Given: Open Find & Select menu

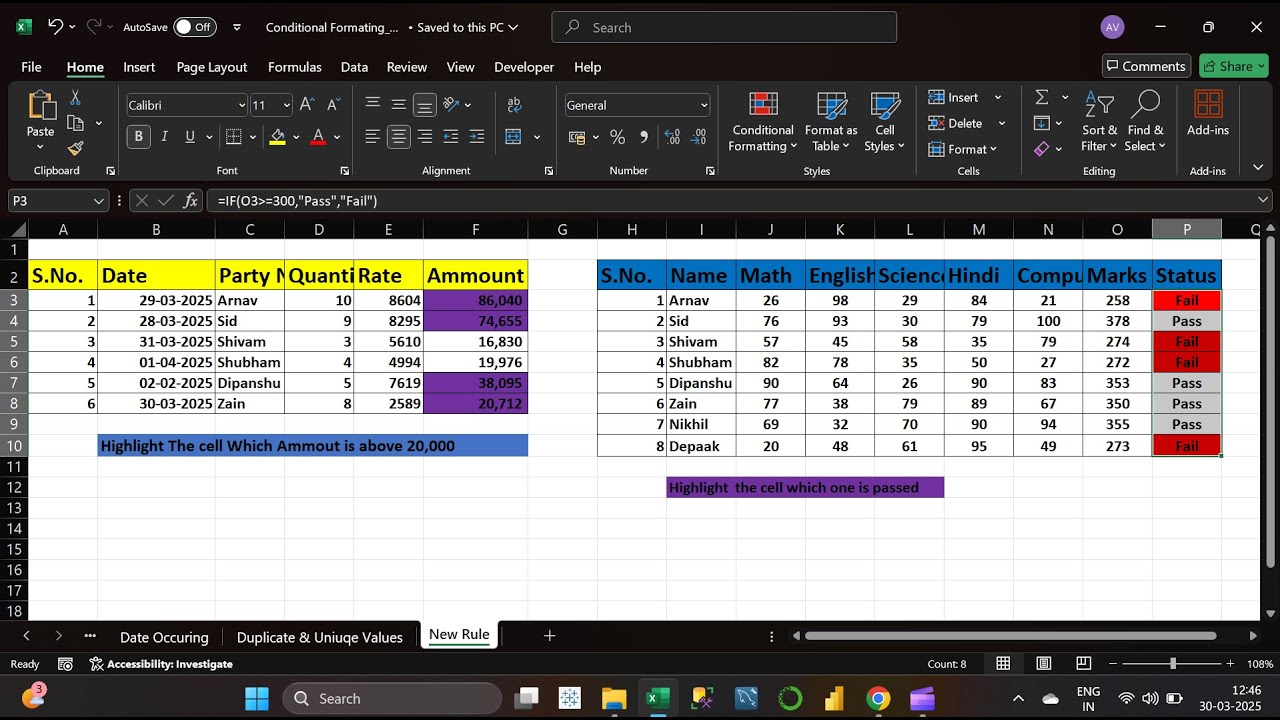Looking at the screenshot, I should (x=1145, y=122).
